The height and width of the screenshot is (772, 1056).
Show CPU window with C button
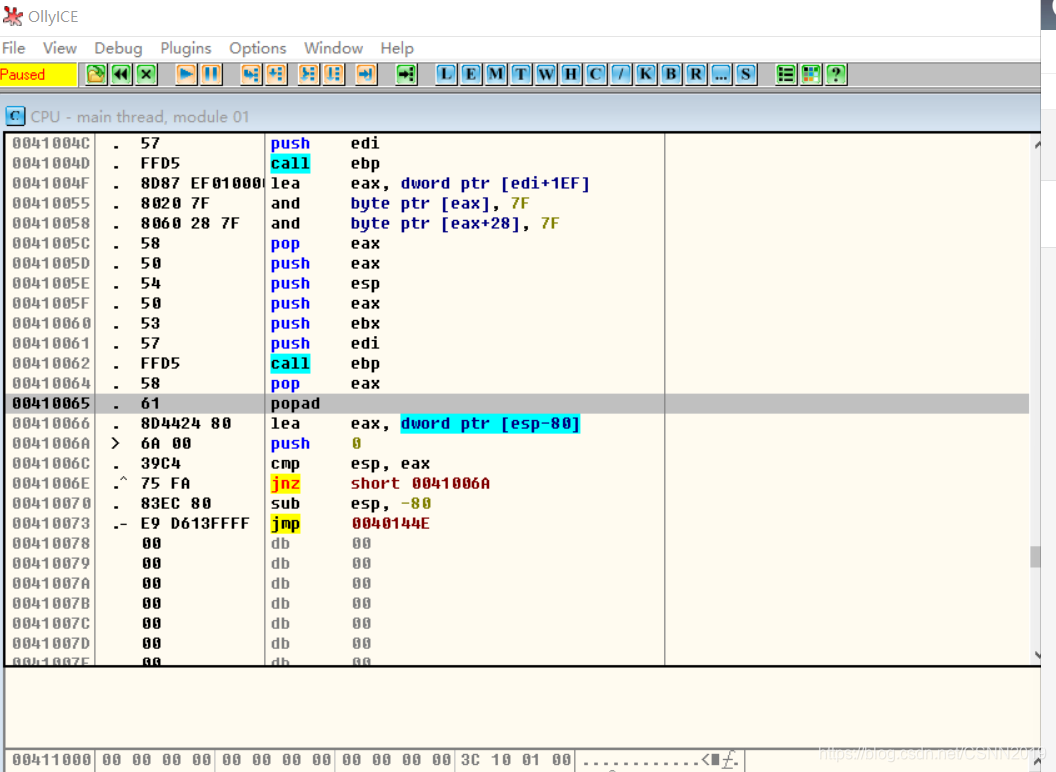click(595, 74)
